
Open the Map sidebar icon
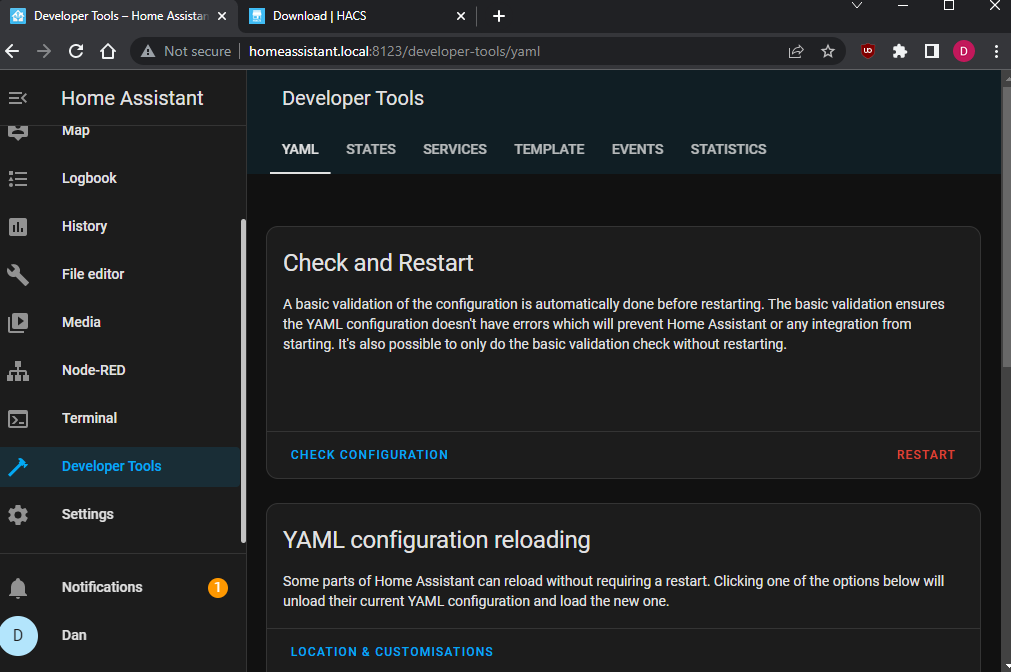(x=18, y=131)
